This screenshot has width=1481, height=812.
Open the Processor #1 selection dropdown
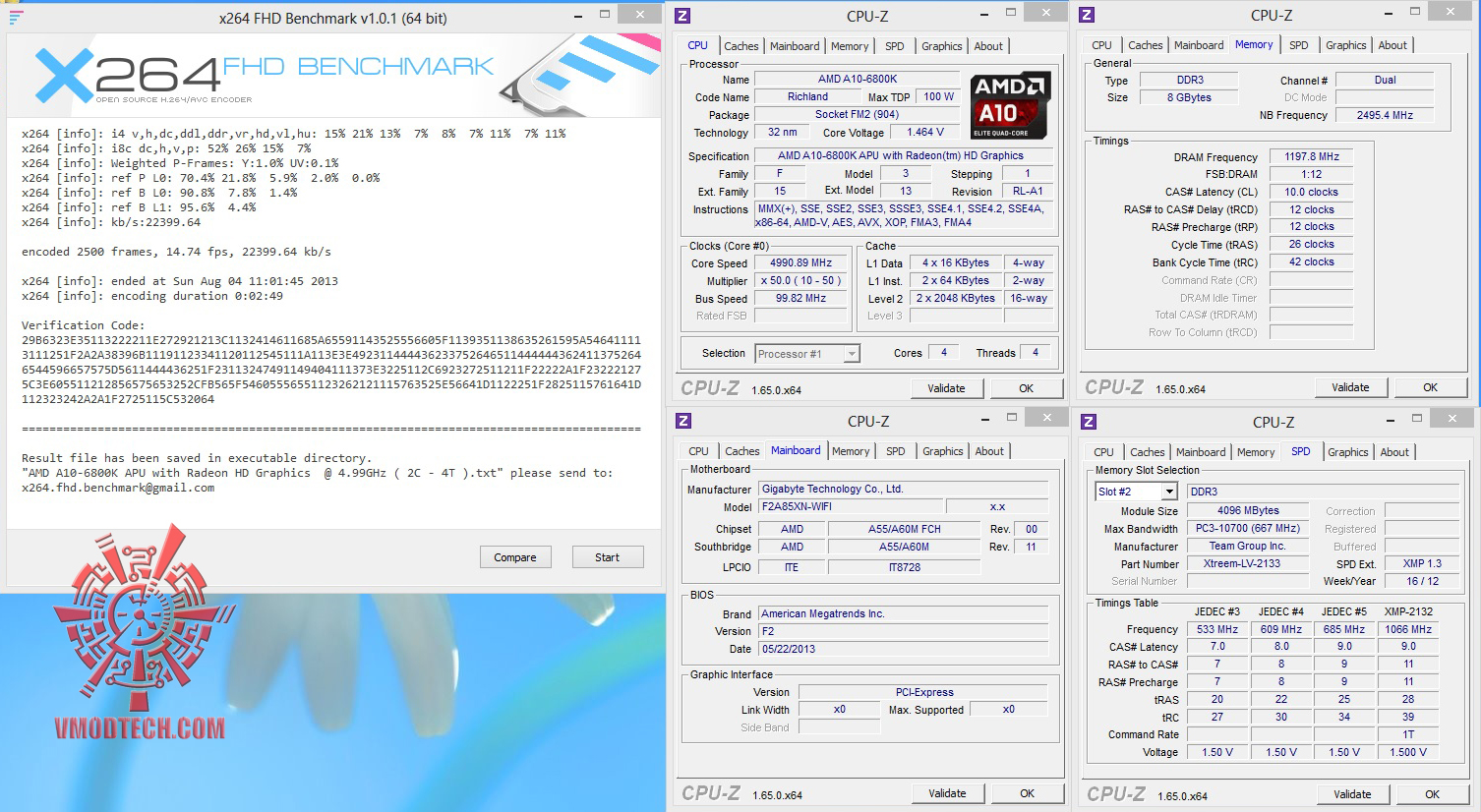(x=807, y=354)
